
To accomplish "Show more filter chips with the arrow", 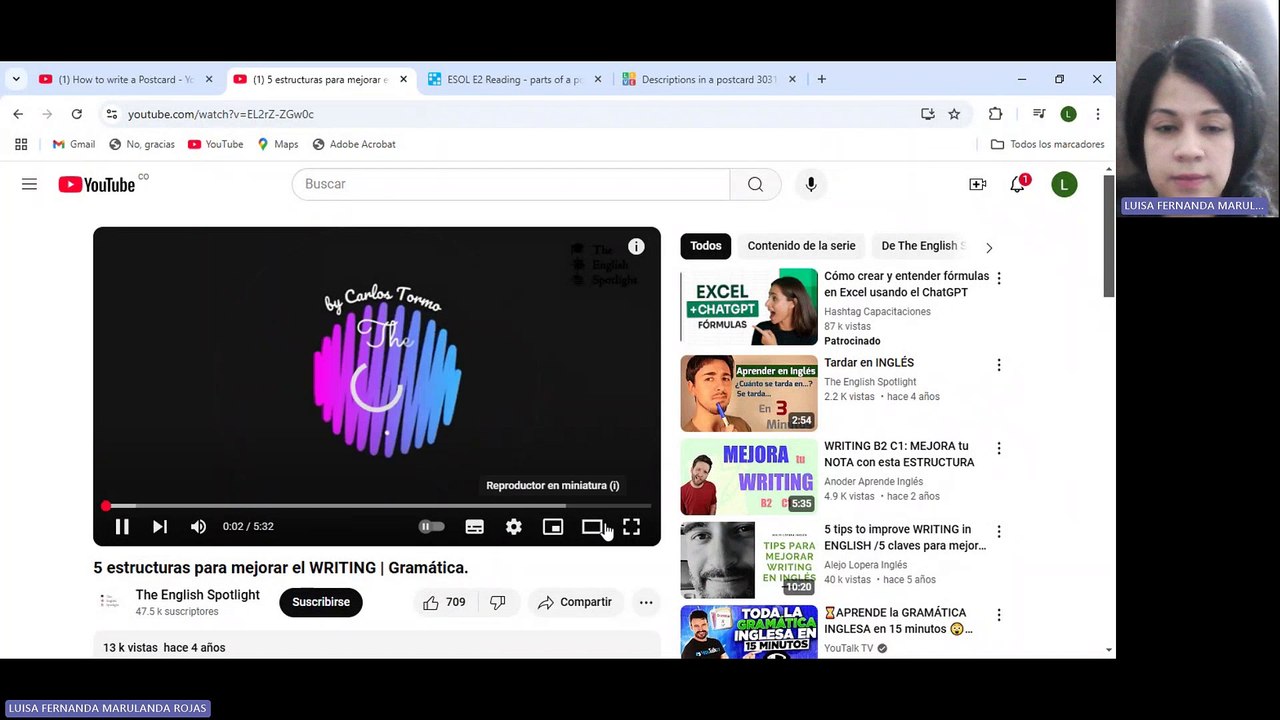I will tap(989, 247).
